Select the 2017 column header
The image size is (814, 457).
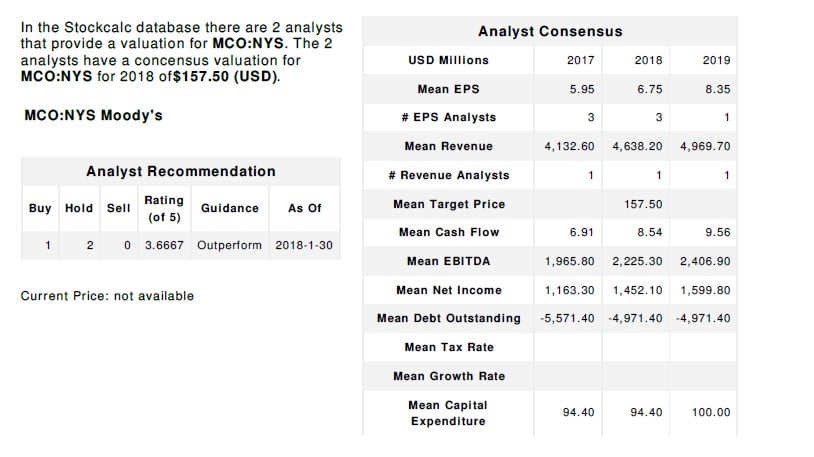[x=581, y=60]
